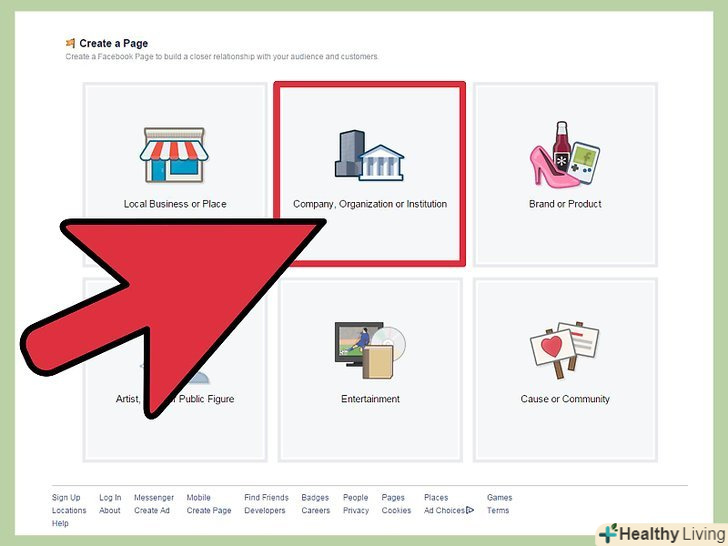
Task: Open the Sign Up footer link
Action: click(66, 498)
